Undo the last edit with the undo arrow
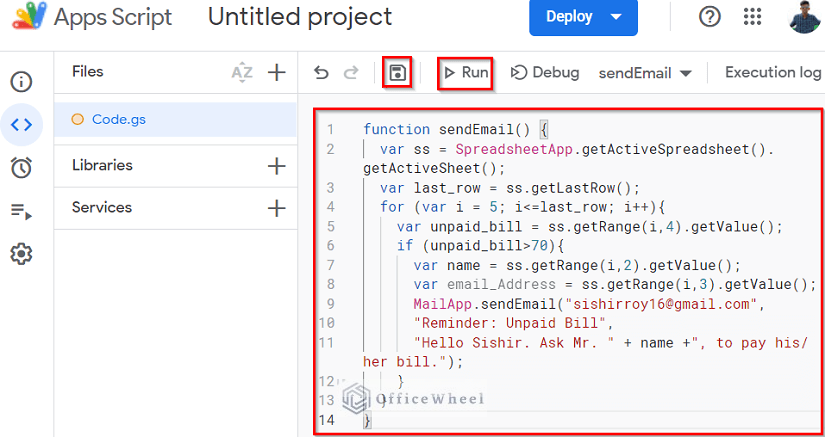 point(321,73)
